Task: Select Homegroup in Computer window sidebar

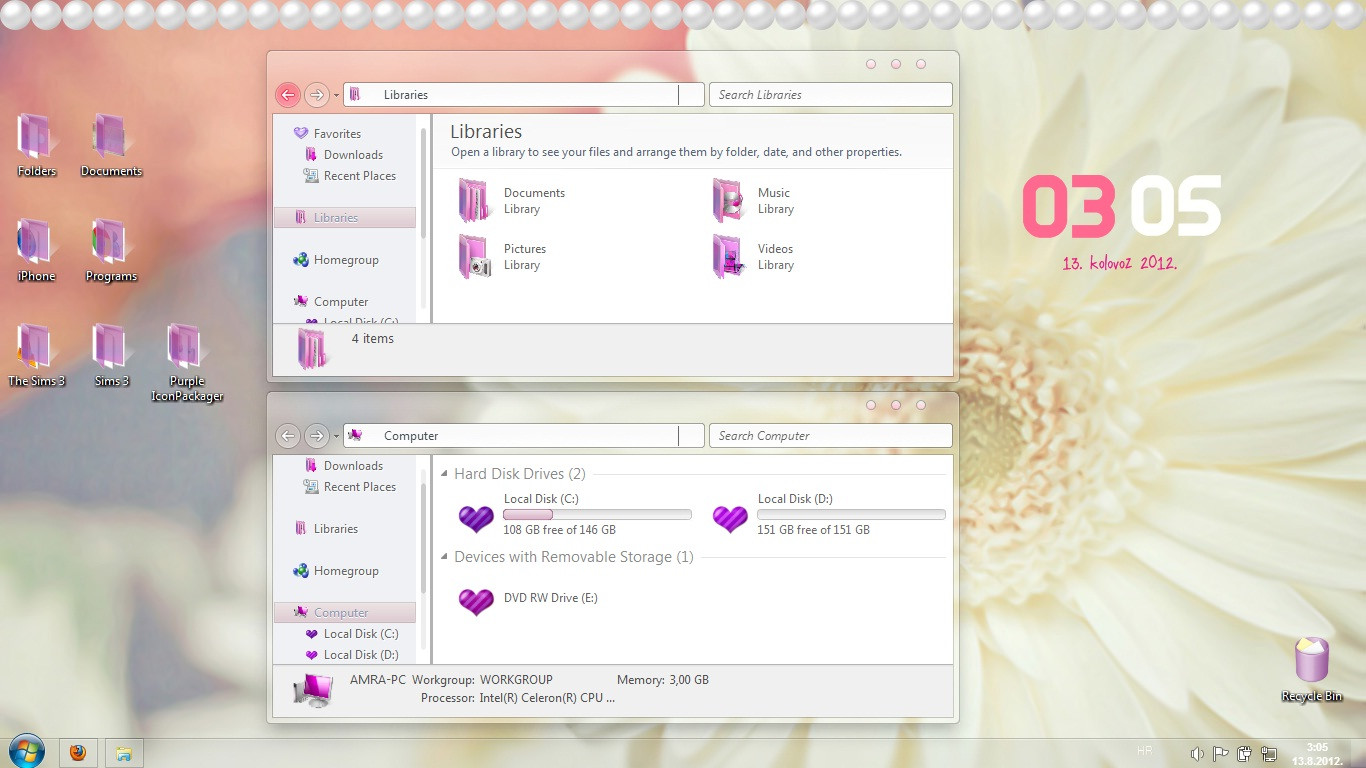Action: click(x=336, y=571)
